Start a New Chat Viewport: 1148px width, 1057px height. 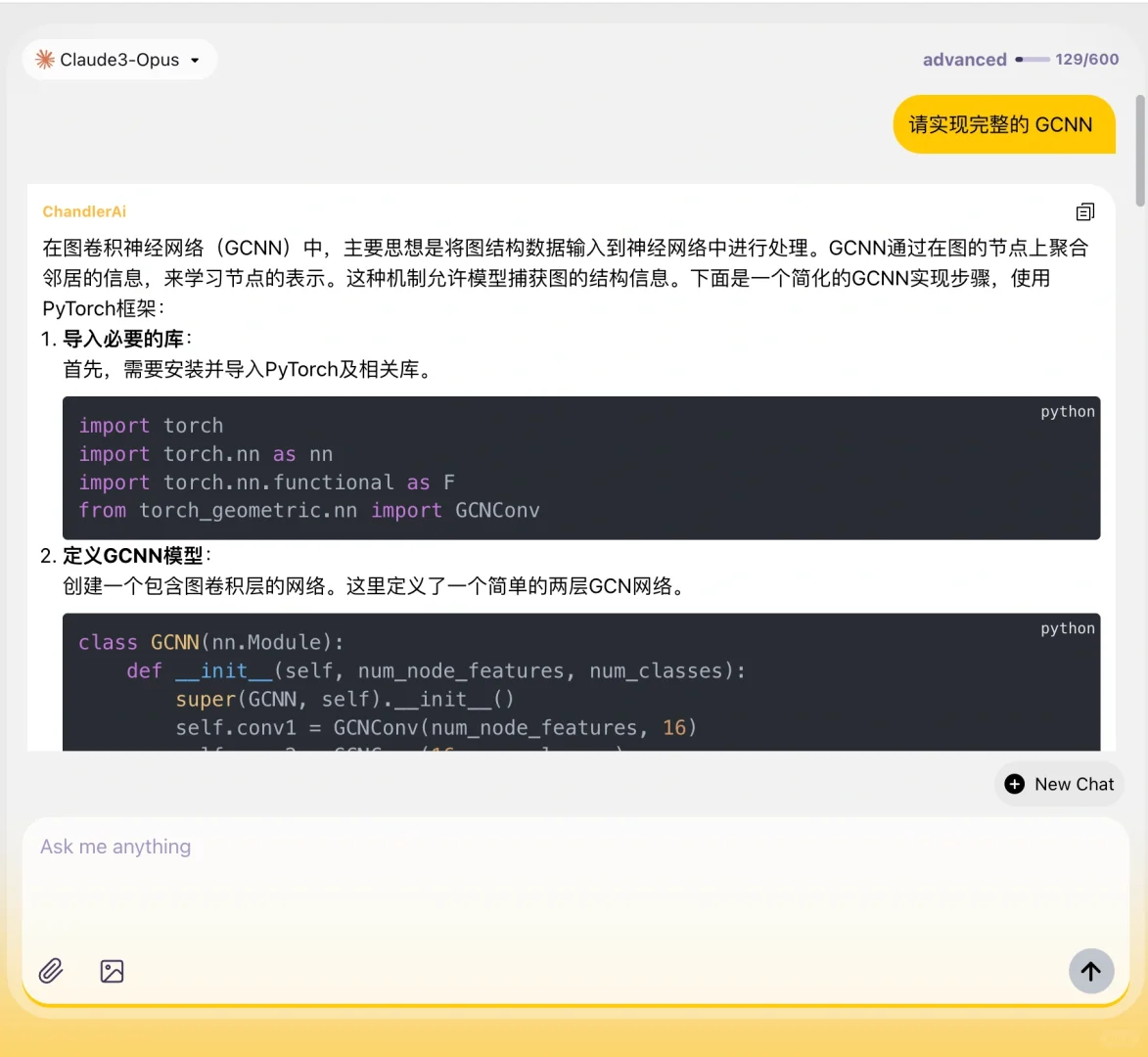point(1059,784)
